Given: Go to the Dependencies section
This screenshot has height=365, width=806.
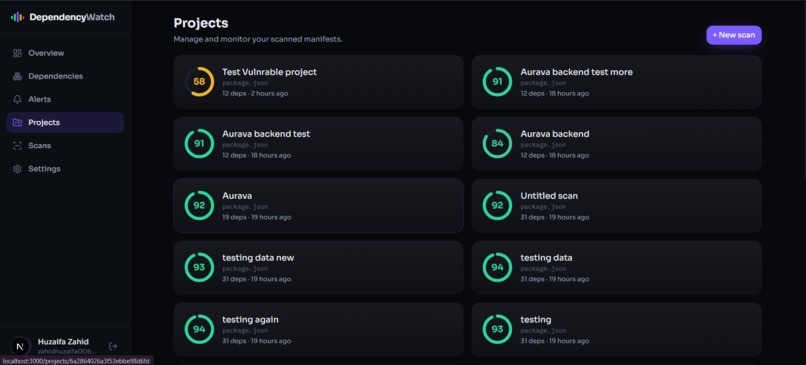Looking at the screenshot, I should tap(65, 76).
